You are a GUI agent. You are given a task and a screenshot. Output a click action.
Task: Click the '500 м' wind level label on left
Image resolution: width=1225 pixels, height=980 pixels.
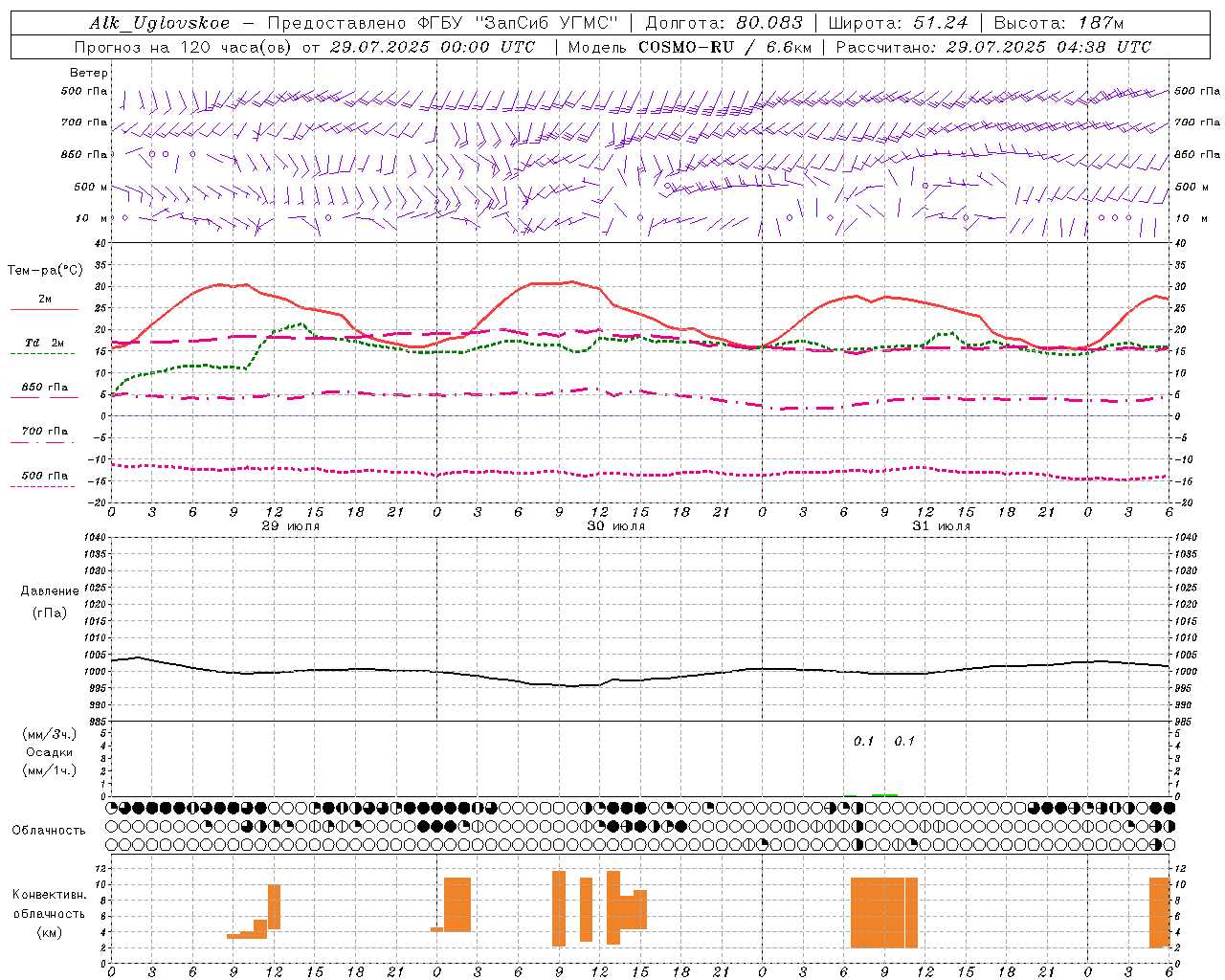point(92,187)
